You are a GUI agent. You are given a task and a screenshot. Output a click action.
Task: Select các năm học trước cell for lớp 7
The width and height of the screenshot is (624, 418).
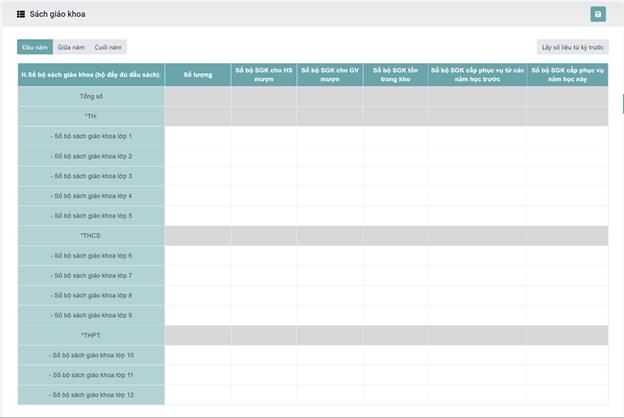477,276
